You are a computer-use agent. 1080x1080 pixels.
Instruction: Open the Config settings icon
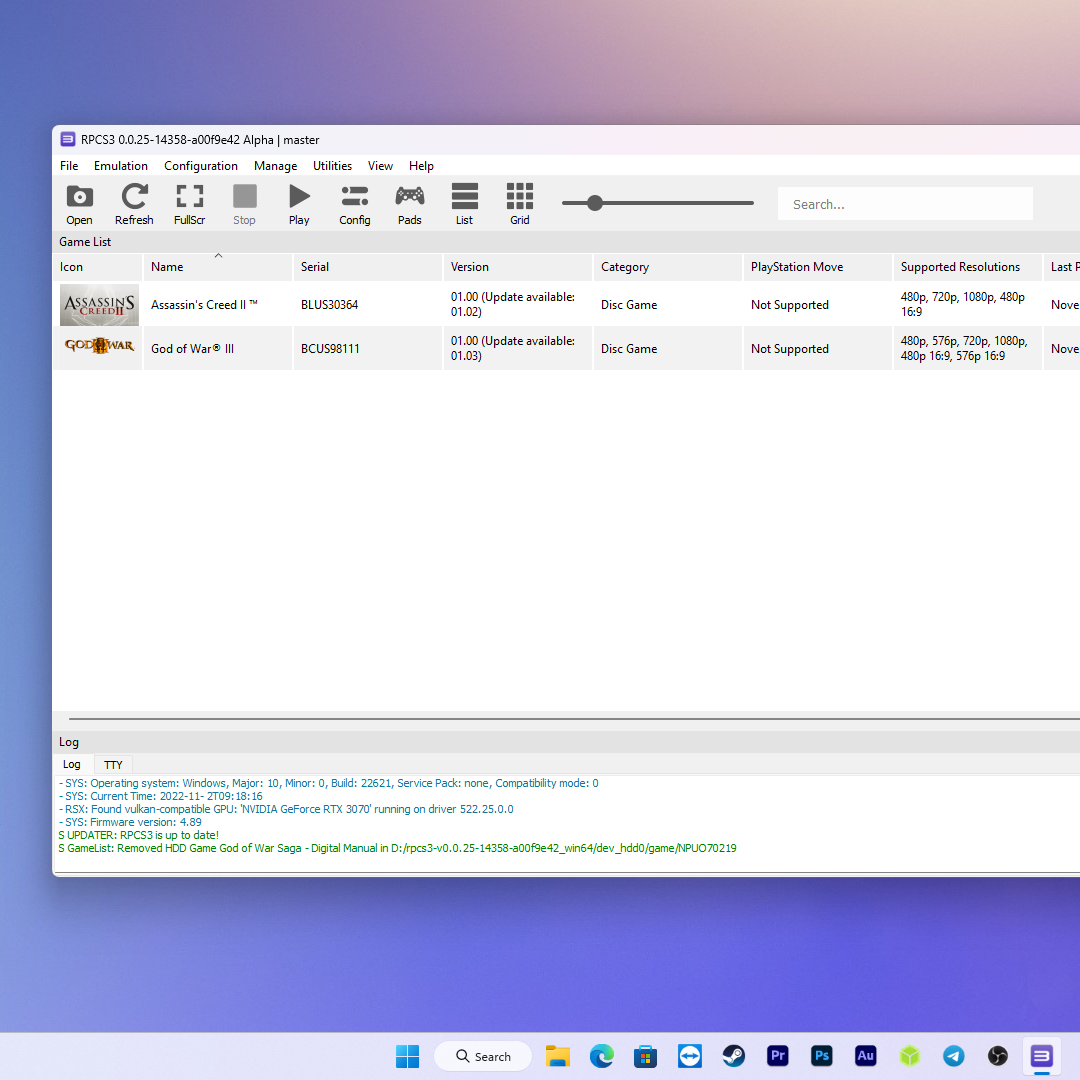pyautogui.click(x=354, y=204)
